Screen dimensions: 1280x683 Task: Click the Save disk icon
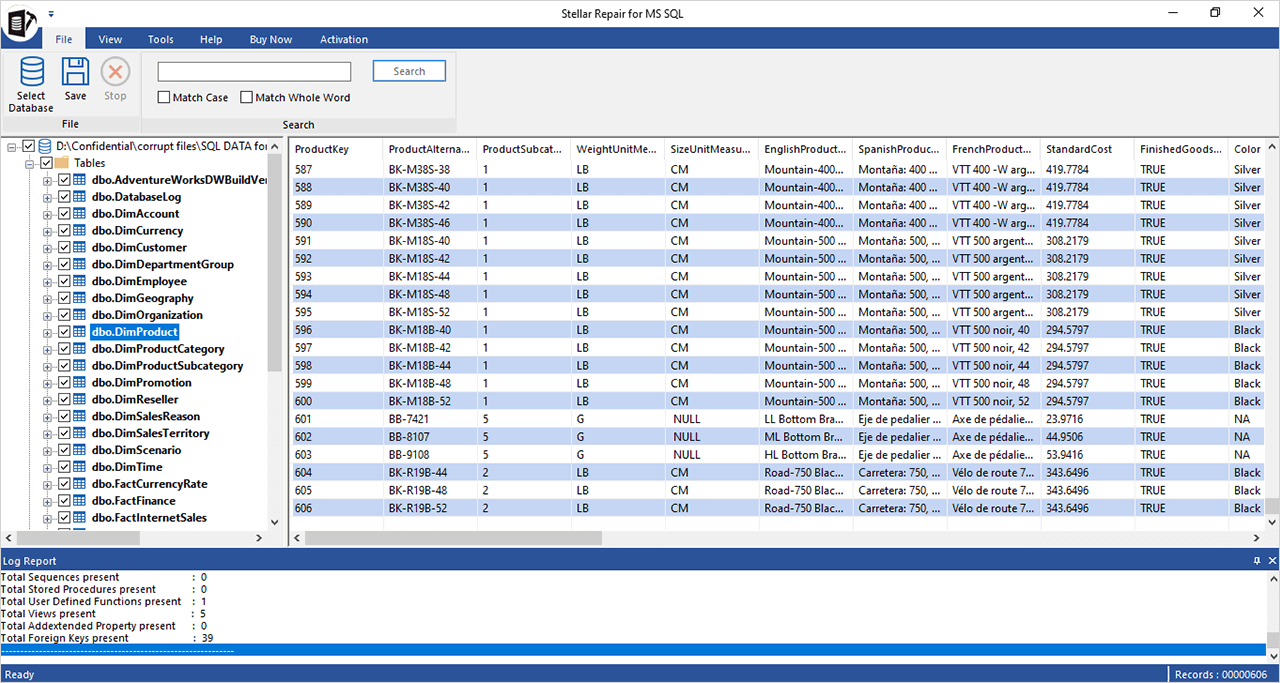pyautogui.click(x=75, y=73)
